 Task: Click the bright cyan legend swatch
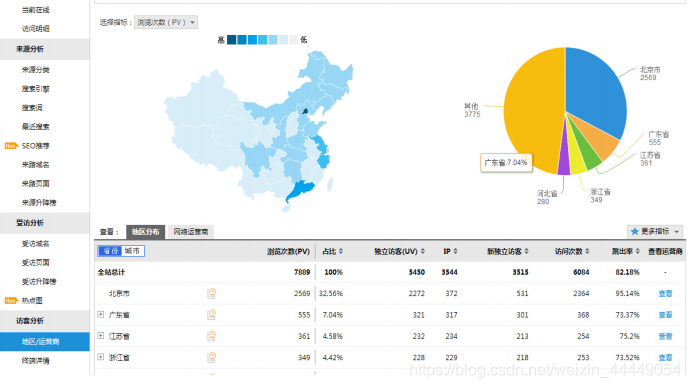tap(263, 40)
